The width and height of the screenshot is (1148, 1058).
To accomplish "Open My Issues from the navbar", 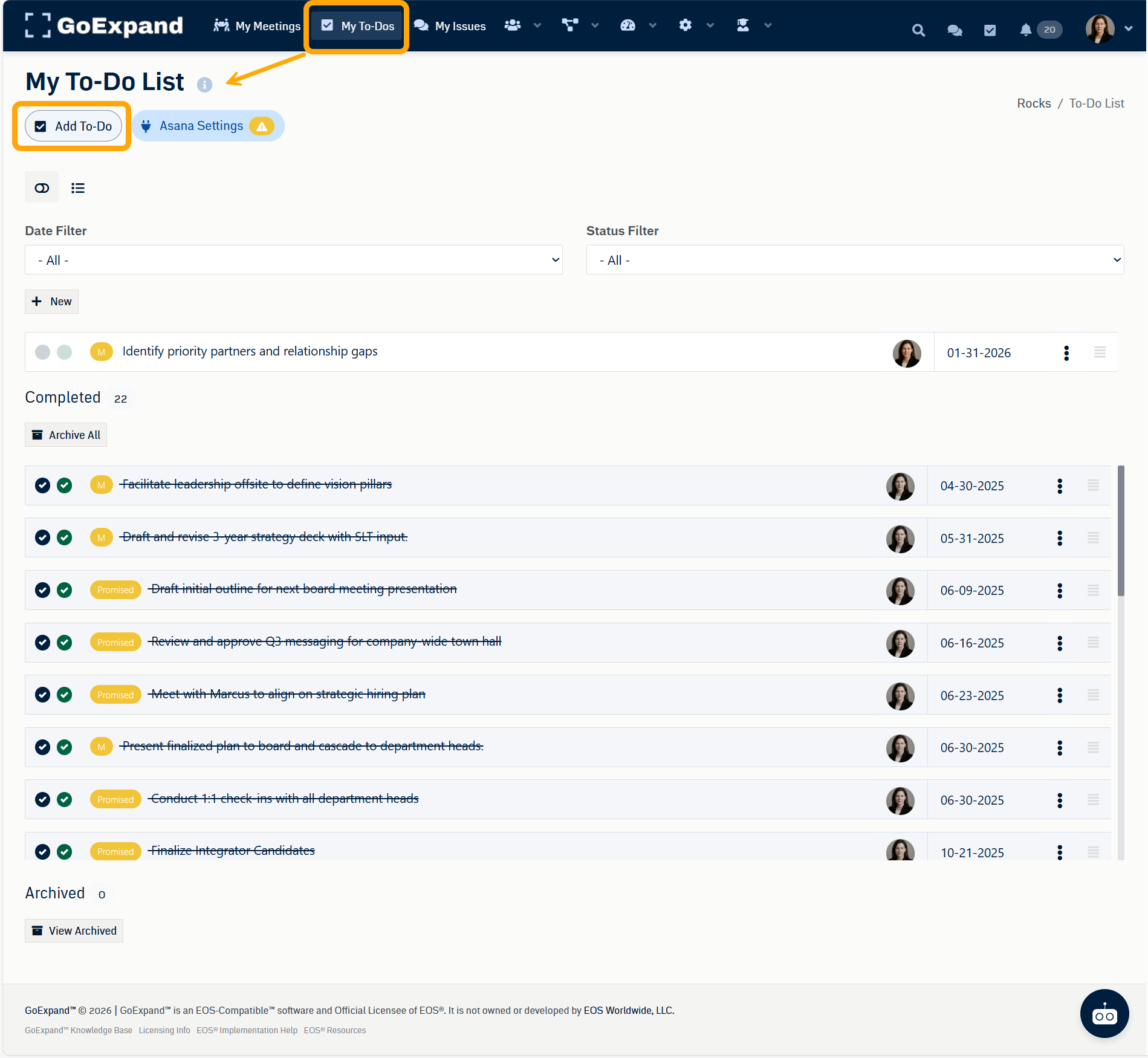I will pyautogui.click(x=450, y=26).
